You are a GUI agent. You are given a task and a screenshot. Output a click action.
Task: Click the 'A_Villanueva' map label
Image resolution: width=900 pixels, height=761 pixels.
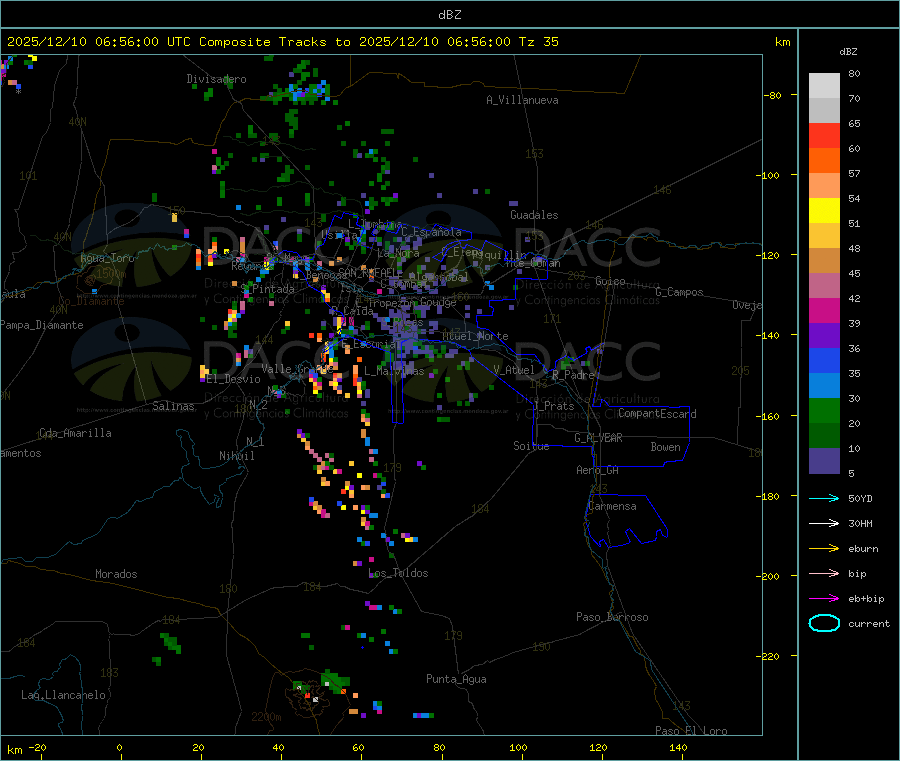tap(522, 100)
